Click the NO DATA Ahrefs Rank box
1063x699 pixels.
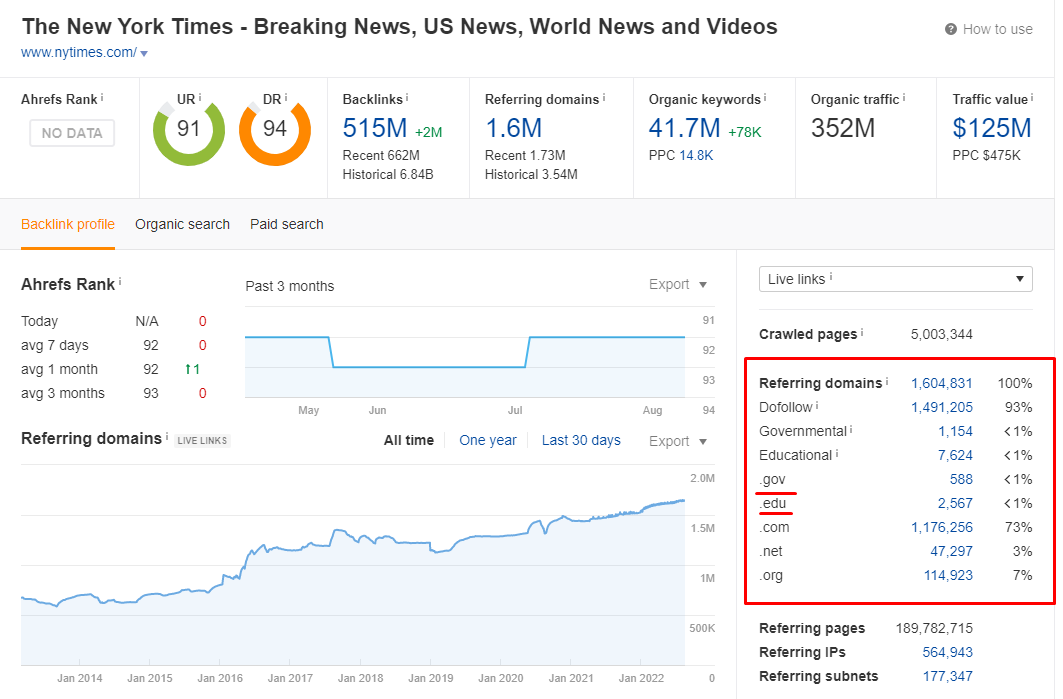[72, 133]
